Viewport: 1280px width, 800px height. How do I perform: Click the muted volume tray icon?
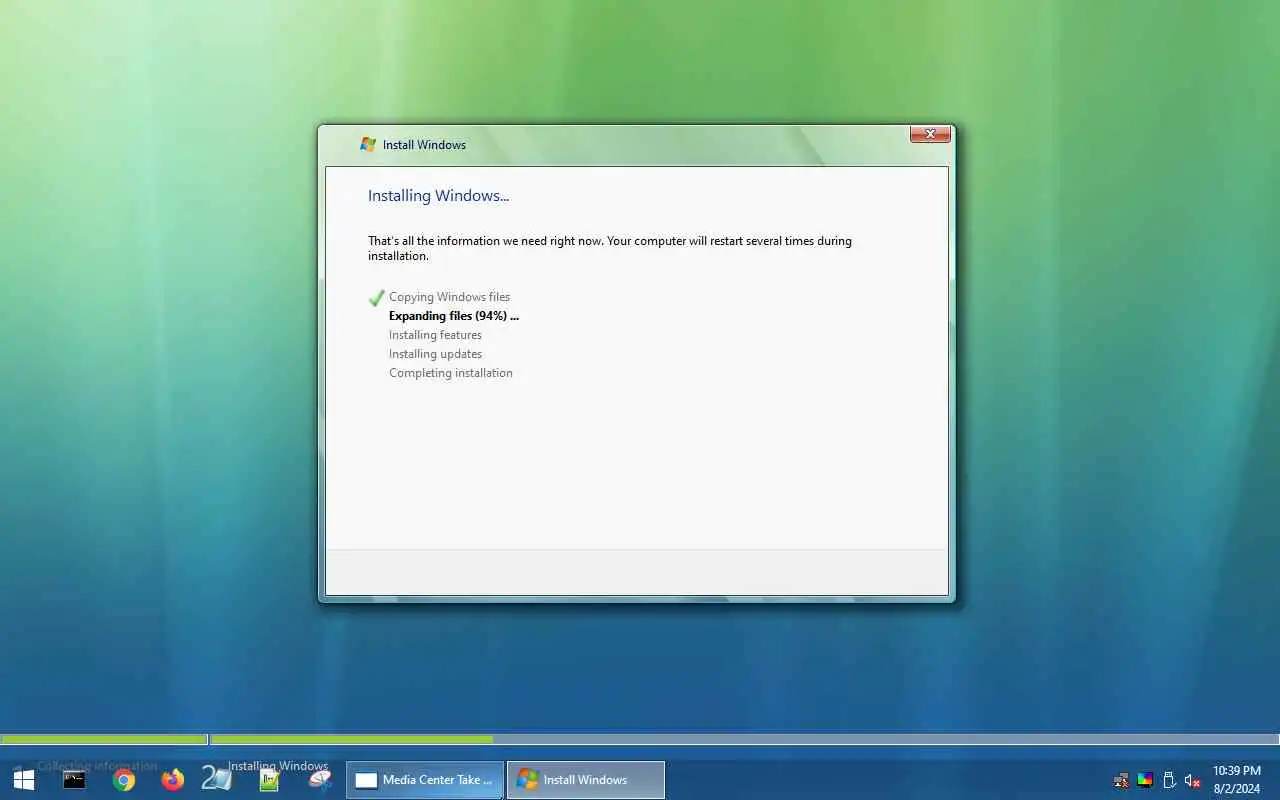pyautogui.click(x=1192, y=781)
